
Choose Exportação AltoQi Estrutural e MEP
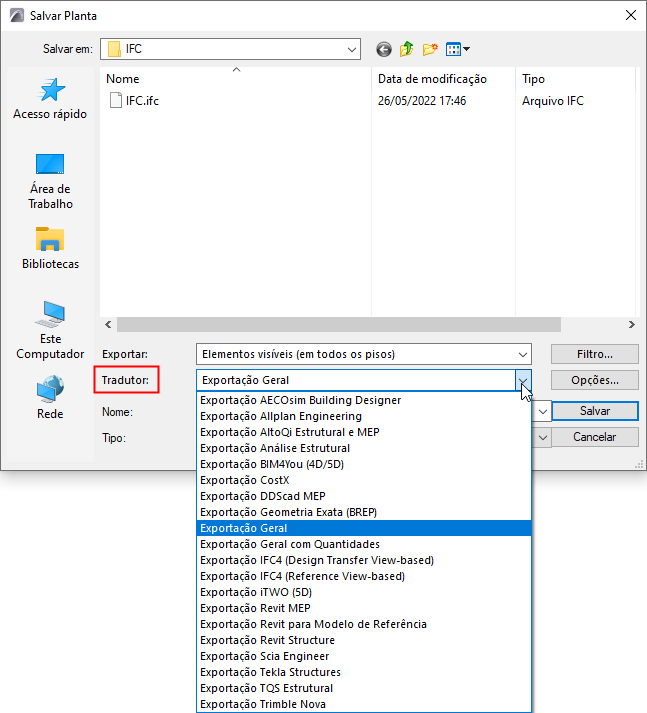[364, 432]
